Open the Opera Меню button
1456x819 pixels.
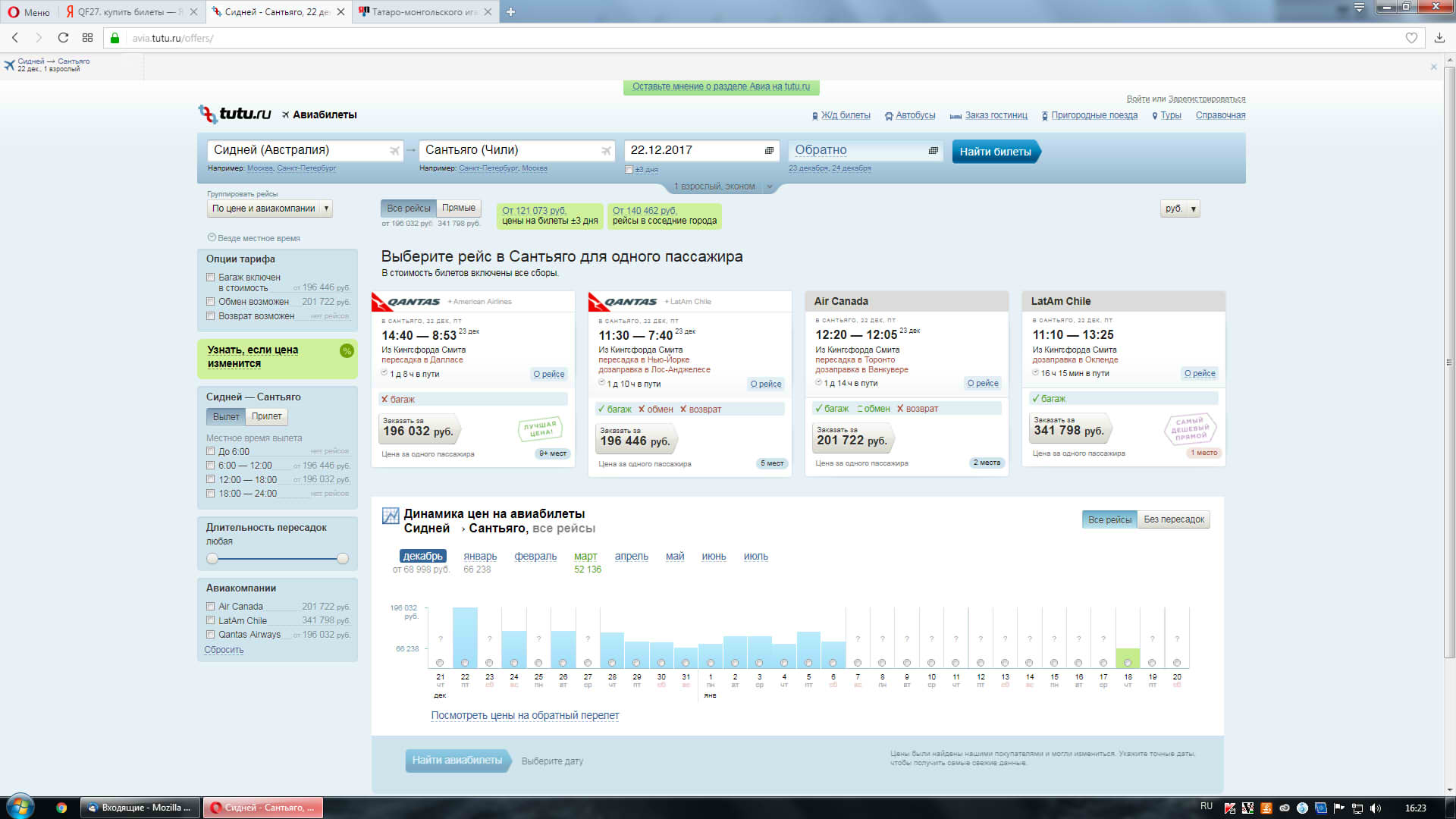click(29, 12)
